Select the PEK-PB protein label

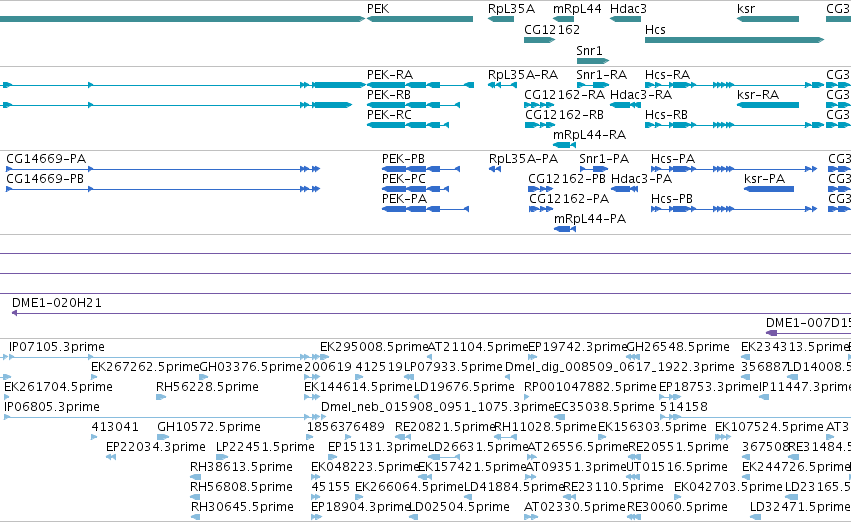[403, 158]
